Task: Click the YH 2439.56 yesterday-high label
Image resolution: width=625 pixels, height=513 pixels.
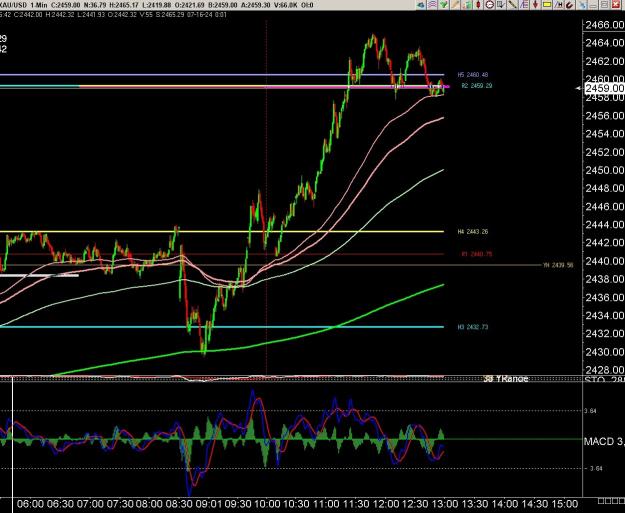Action: coord(558,265)
